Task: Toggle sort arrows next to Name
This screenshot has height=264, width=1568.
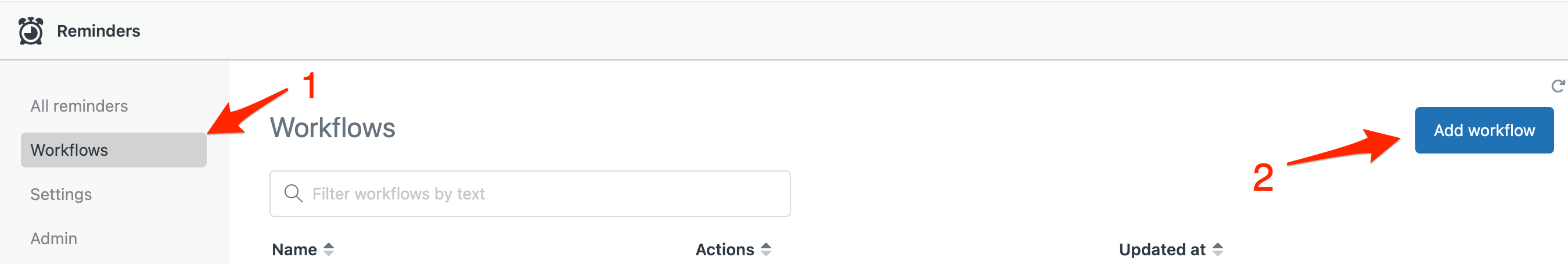Action: coord(329,249)
